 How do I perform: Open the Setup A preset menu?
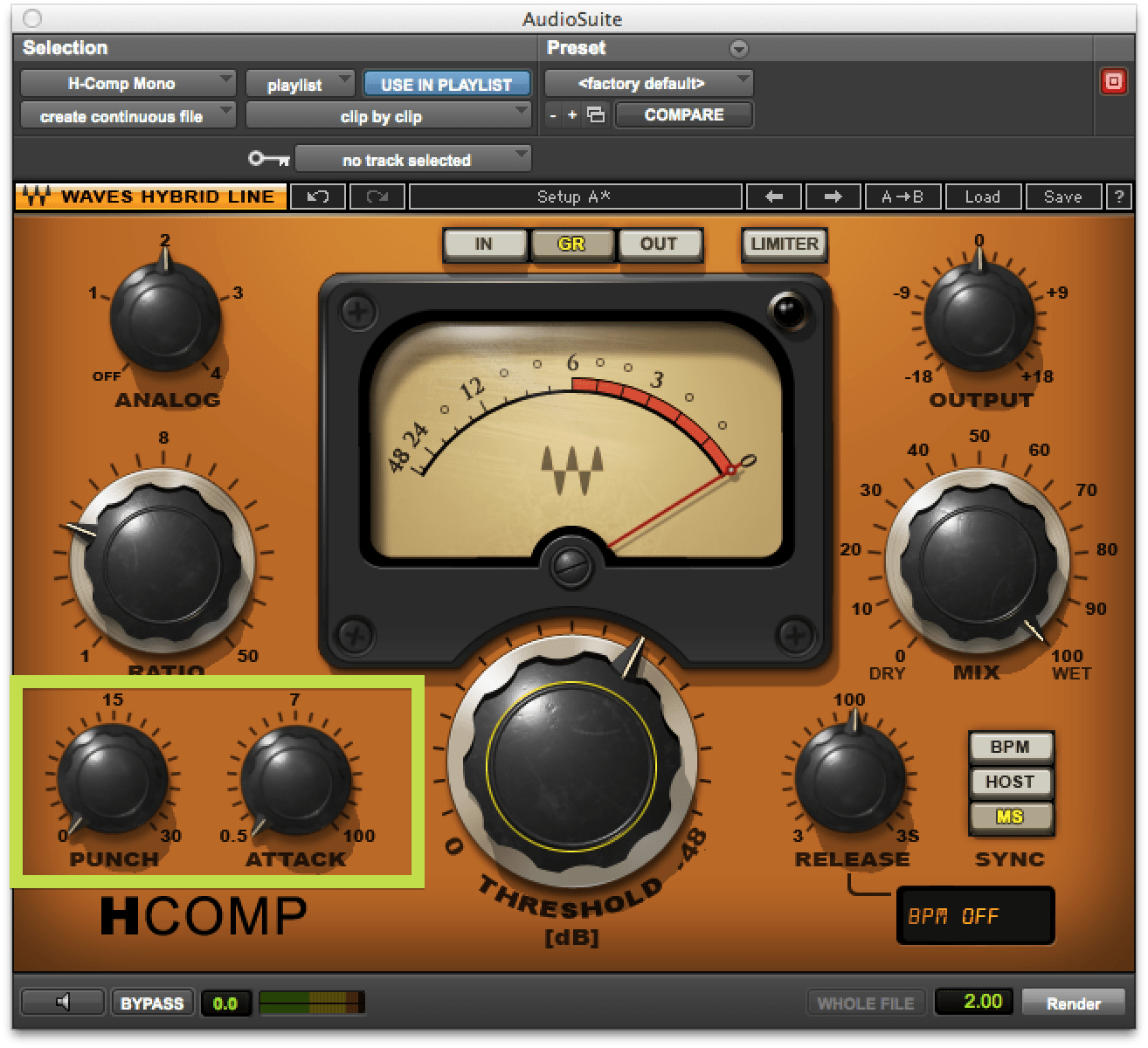575,196
